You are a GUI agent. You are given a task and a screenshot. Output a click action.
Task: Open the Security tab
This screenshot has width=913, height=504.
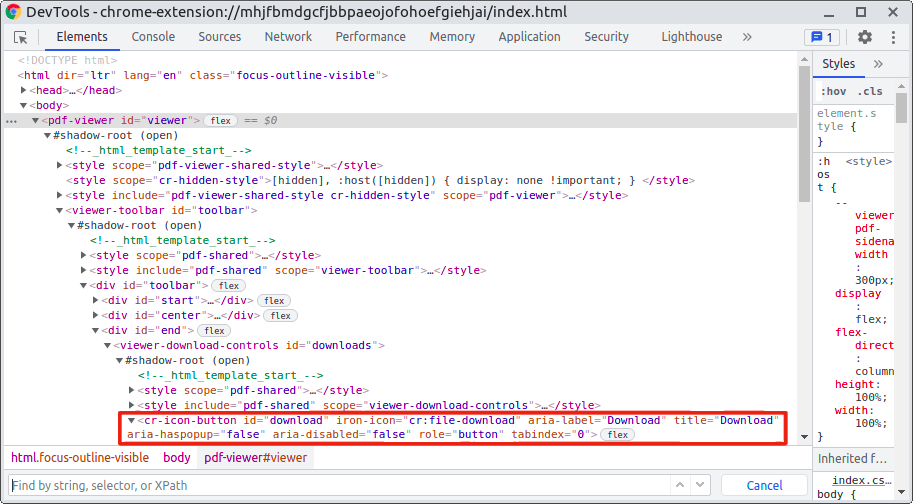tap(606, 37)
